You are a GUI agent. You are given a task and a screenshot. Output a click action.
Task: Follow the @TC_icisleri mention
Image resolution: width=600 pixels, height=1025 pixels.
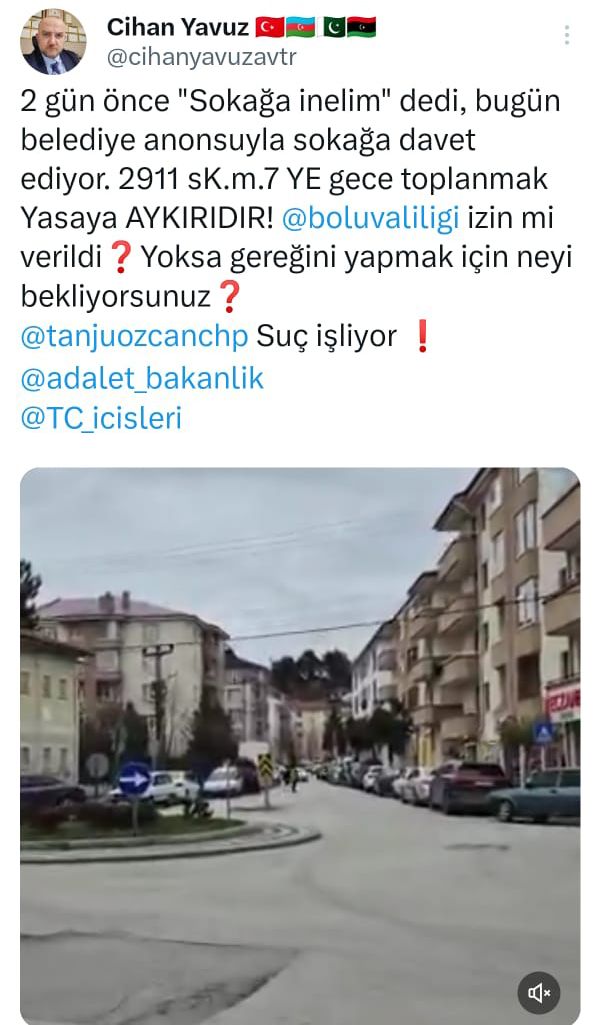[x=101, y=418]
